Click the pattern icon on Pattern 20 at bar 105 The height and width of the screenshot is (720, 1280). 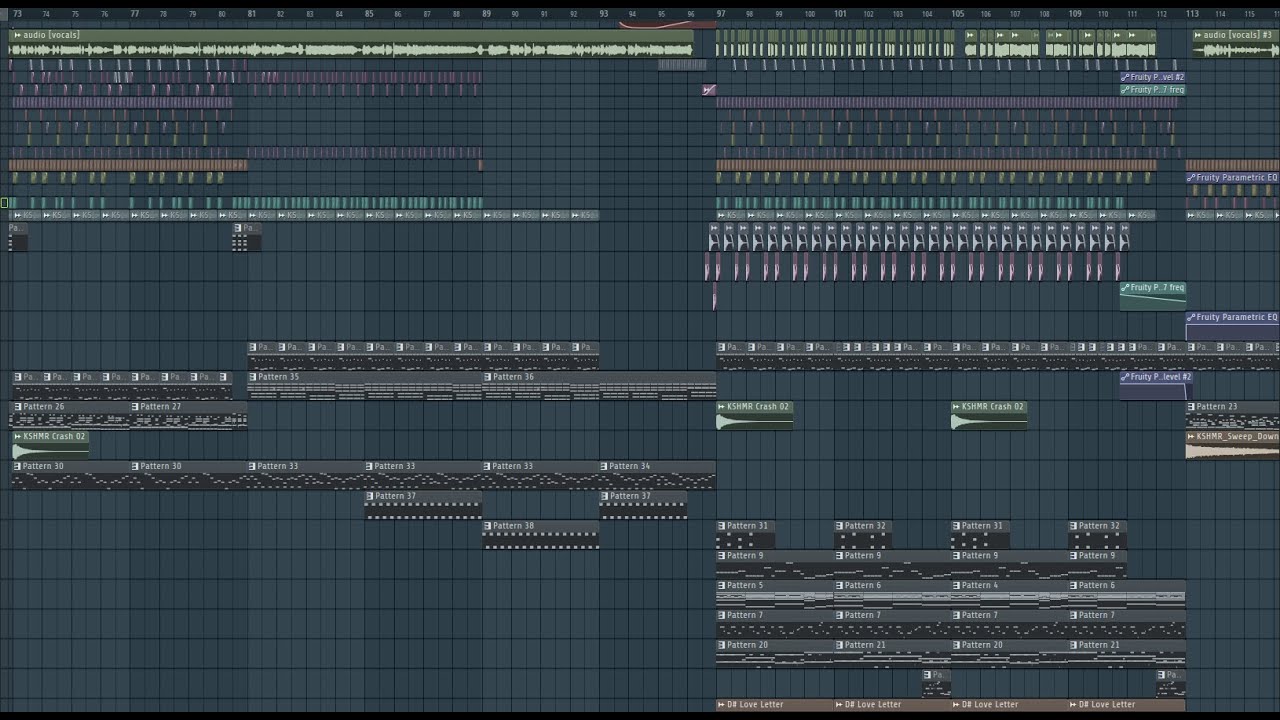click(x=957, y=645)
